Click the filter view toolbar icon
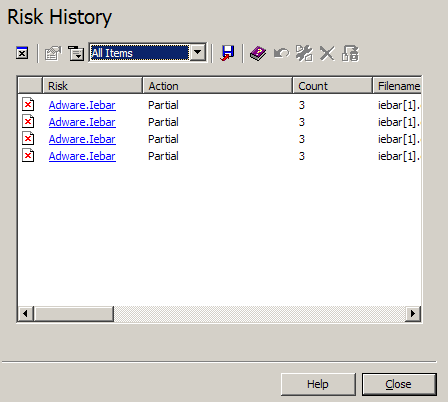Screen dimensions: 448x402 tap(76, 53)
